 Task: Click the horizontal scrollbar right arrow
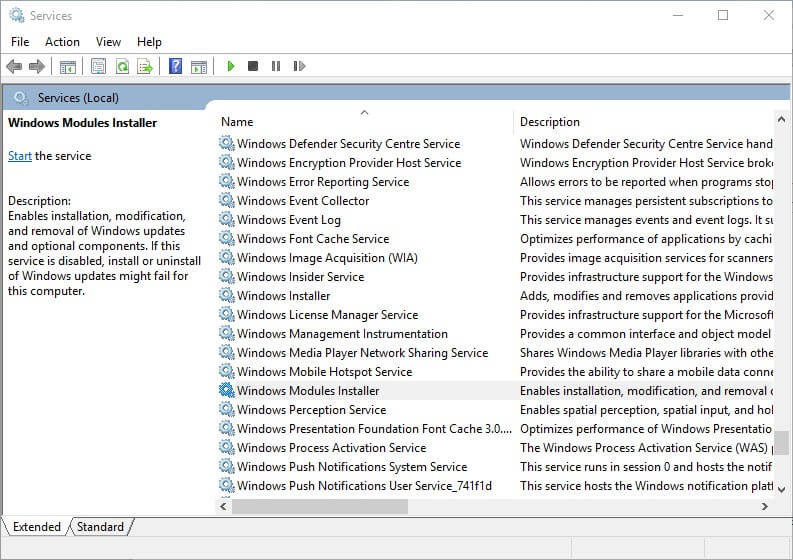[765, 506]
